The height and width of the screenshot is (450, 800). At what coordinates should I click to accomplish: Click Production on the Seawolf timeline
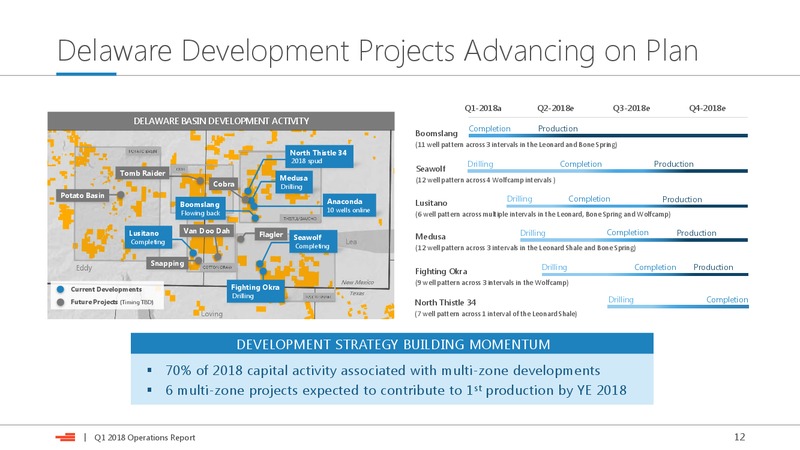pos(673,164)
